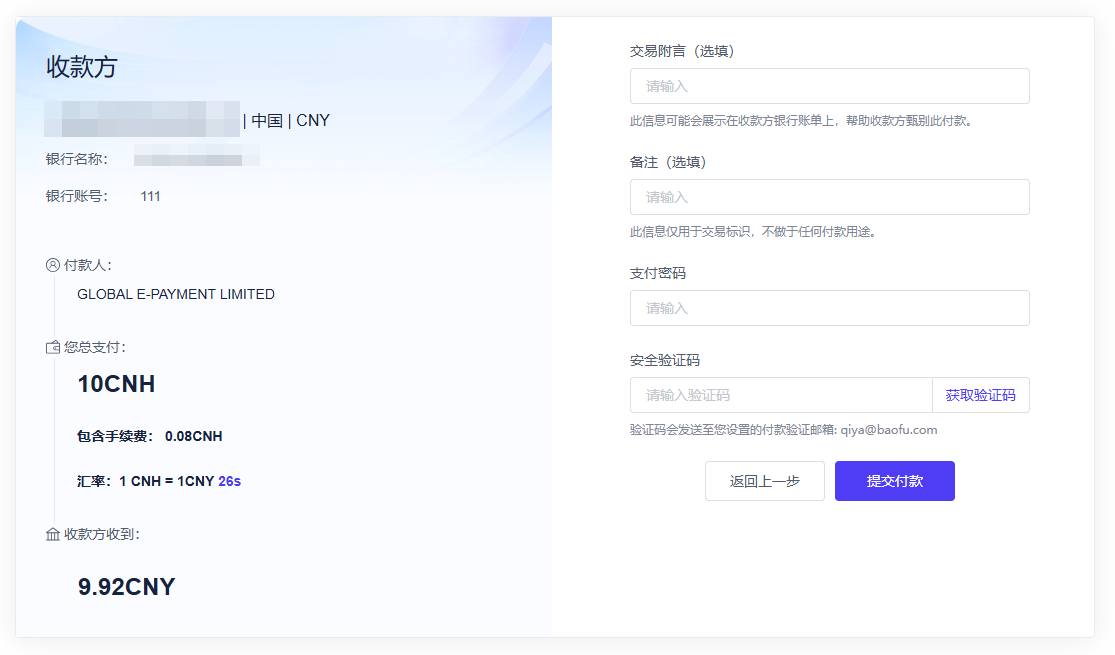Click the total payment amount 10CNH

(x=116, y=384)
